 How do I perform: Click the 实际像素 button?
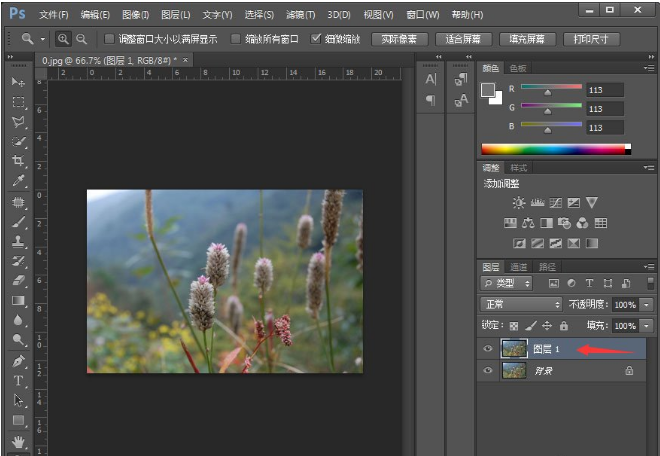point(400,39)
